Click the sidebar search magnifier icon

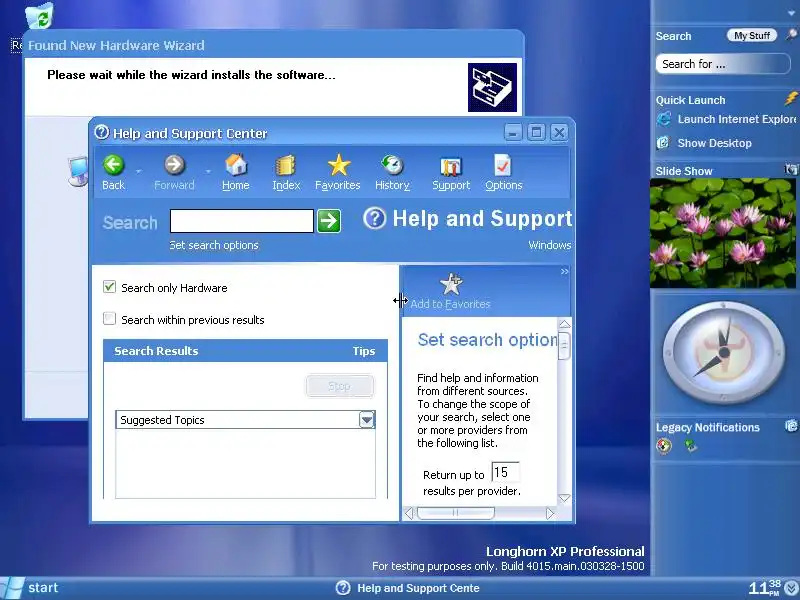pos(791,35)
